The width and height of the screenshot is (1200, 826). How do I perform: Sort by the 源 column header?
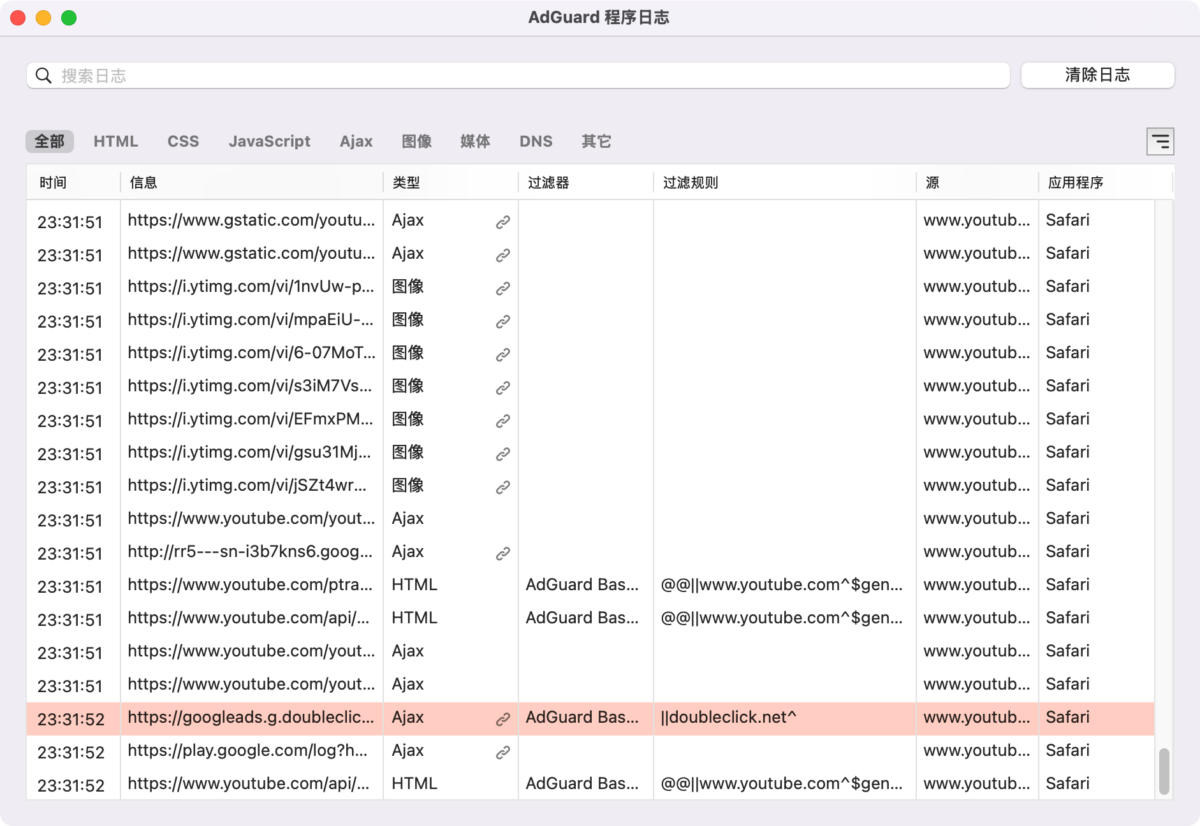pos(978,183)
